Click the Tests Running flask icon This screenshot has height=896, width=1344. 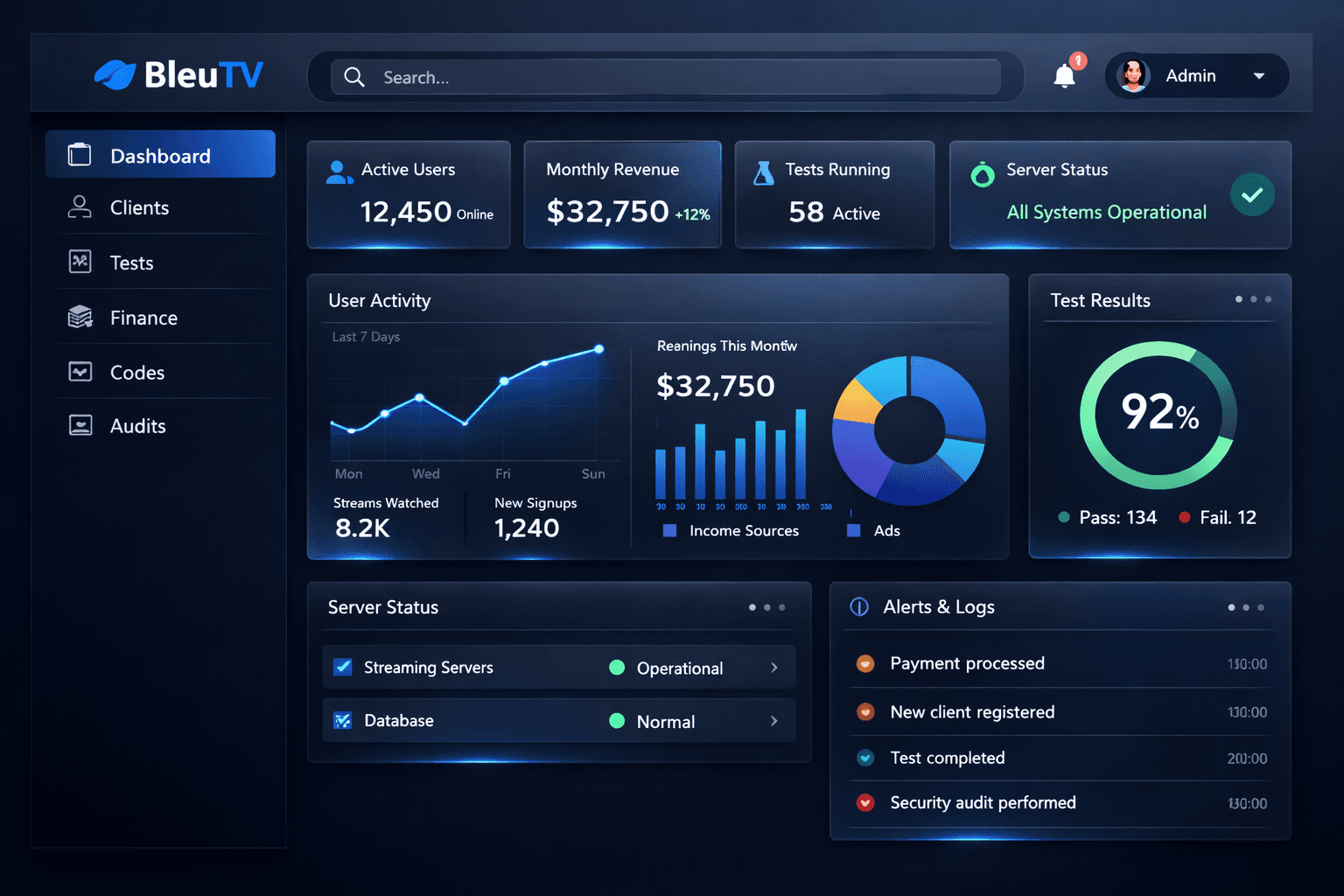pos(764,172)
